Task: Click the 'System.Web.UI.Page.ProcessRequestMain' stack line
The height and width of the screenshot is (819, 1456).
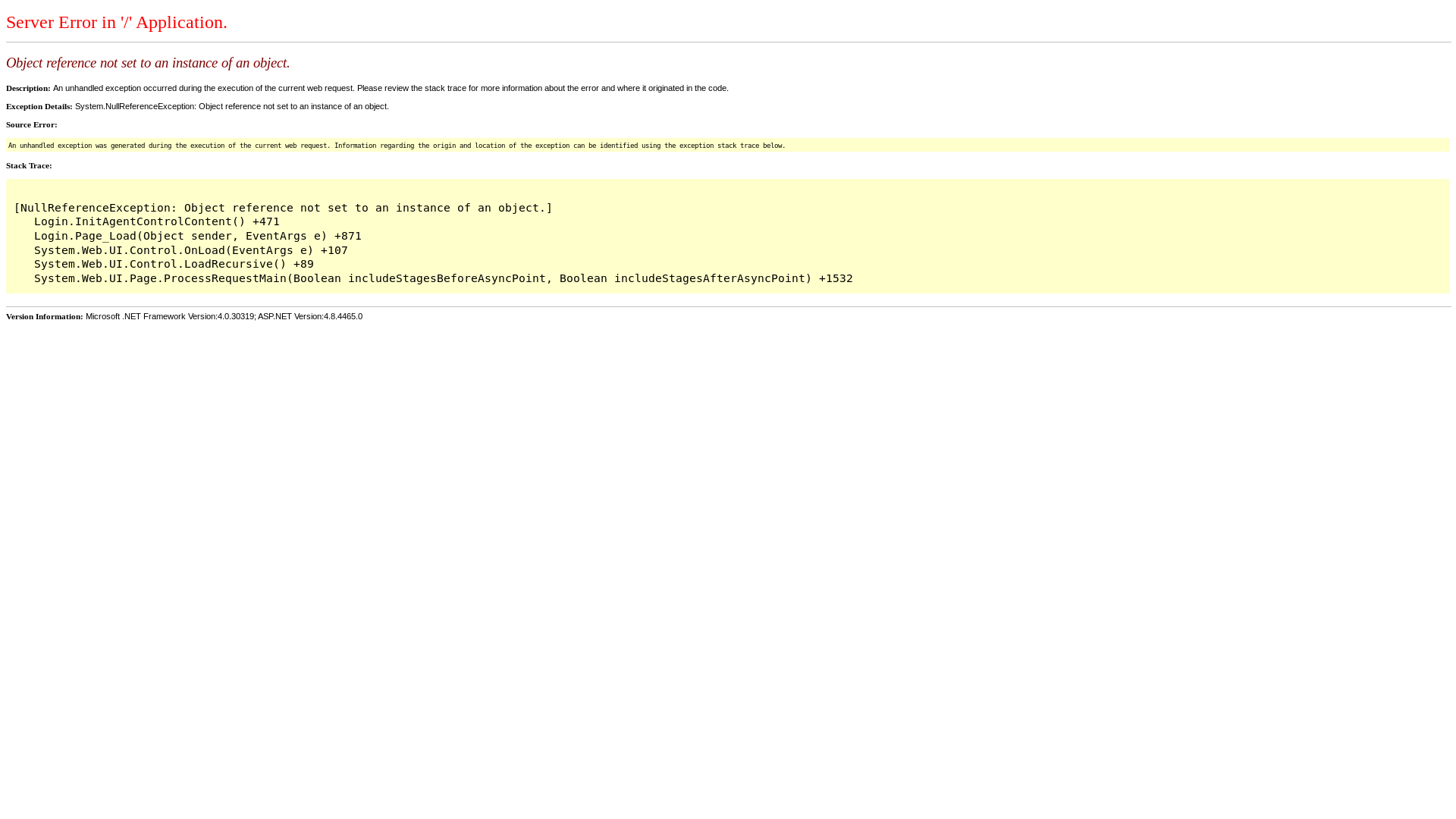Action: 444,278
